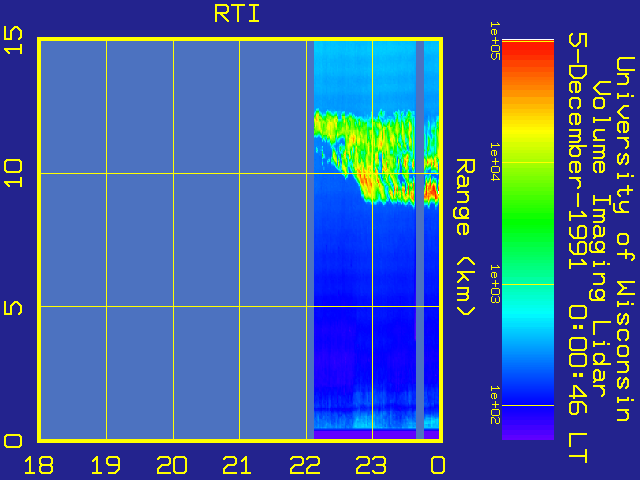
Task: Click the 5 km range axis label
Action: tap(13, 309)
